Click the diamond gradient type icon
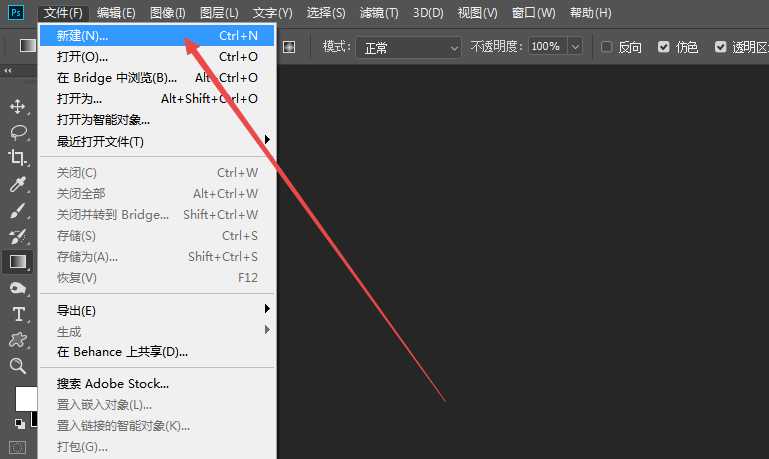This screenshot has width=769, height=459. point(289,47)
